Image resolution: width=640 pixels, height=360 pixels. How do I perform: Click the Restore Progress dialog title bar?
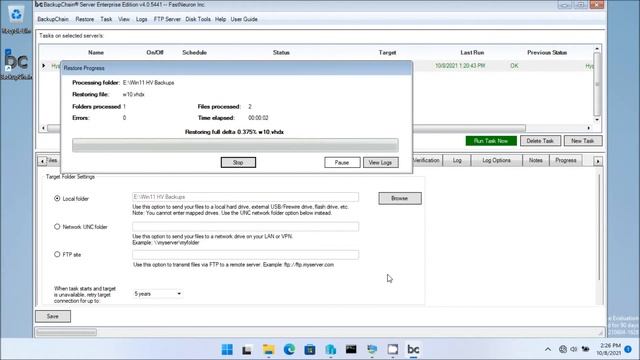tap(236, 68)
